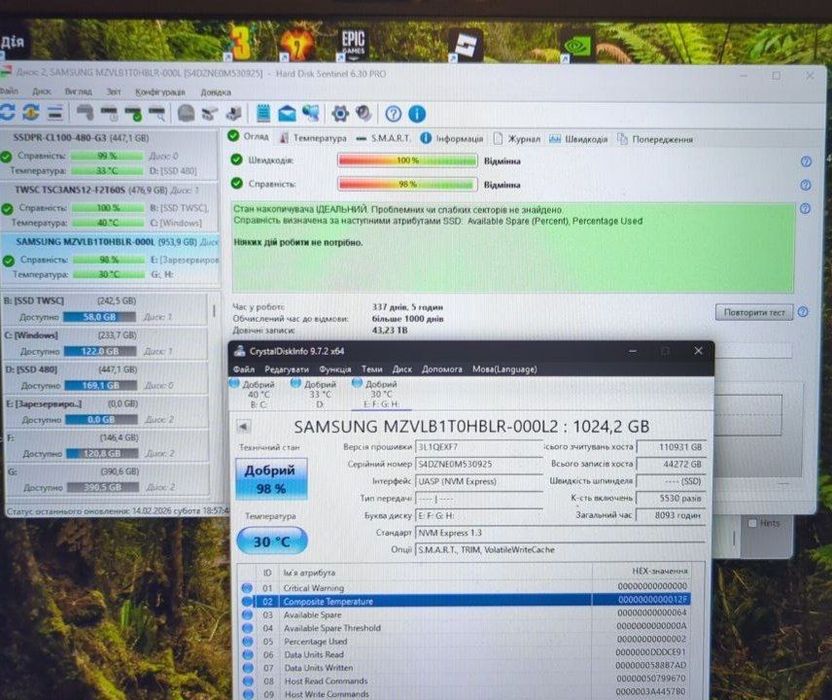
Task: Click the envelope mail toolbar icon
Action: (x=287, y=113)
